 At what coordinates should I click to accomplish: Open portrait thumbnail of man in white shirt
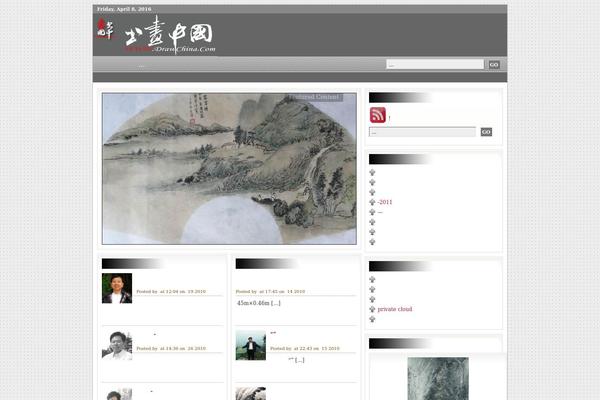(x=117, y=345)
